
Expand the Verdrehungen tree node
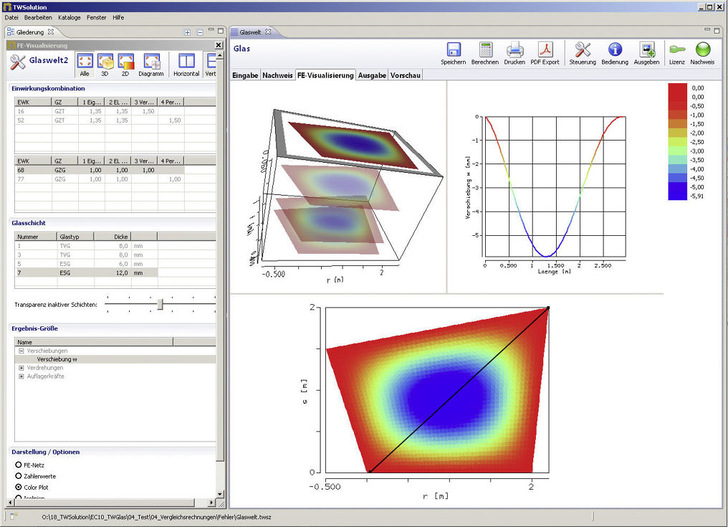21,367
